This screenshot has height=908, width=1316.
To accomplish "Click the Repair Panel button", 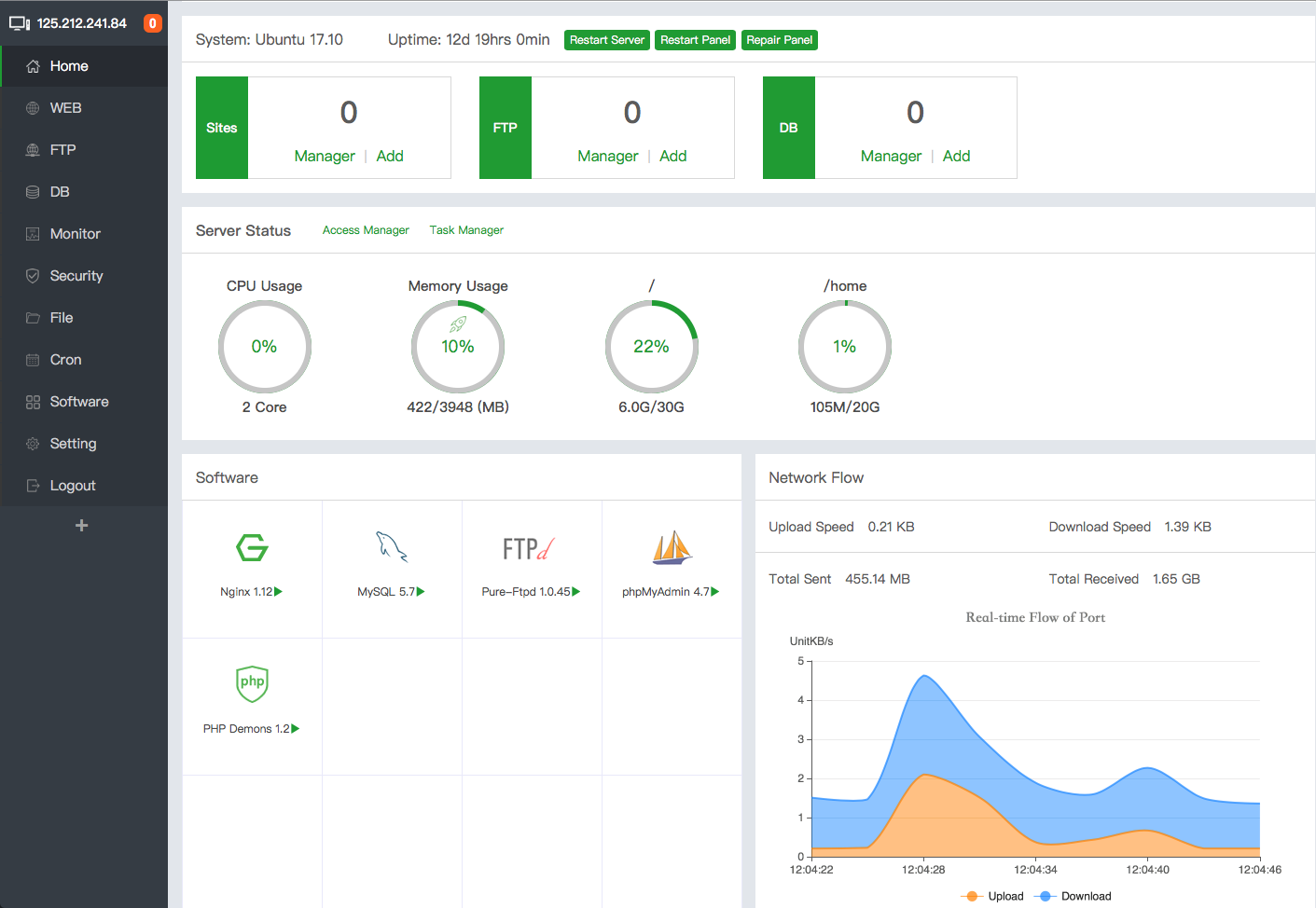I will coord(780,40).
